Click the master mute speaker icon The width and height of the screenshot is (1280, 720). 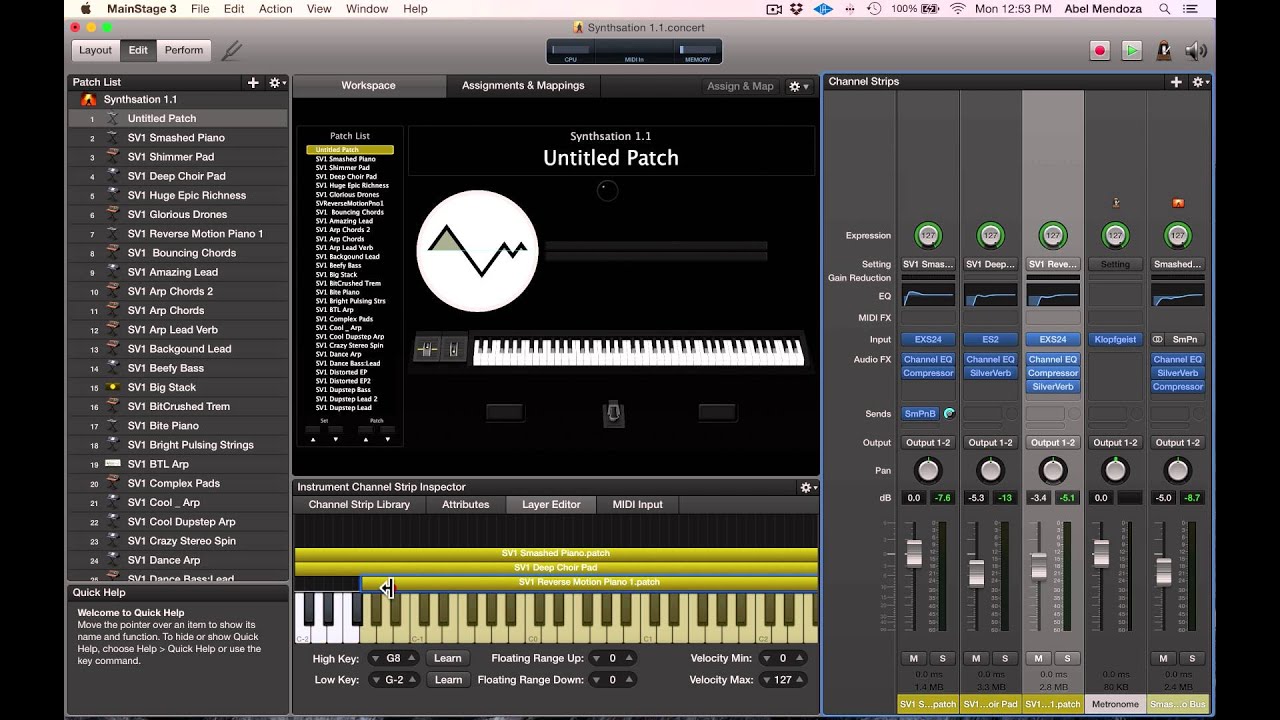1195,50
